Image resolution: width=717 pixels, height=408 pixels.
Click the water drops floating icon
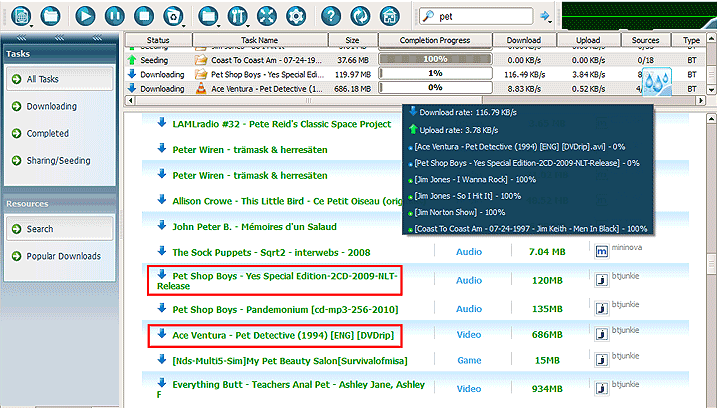point(657,82)
